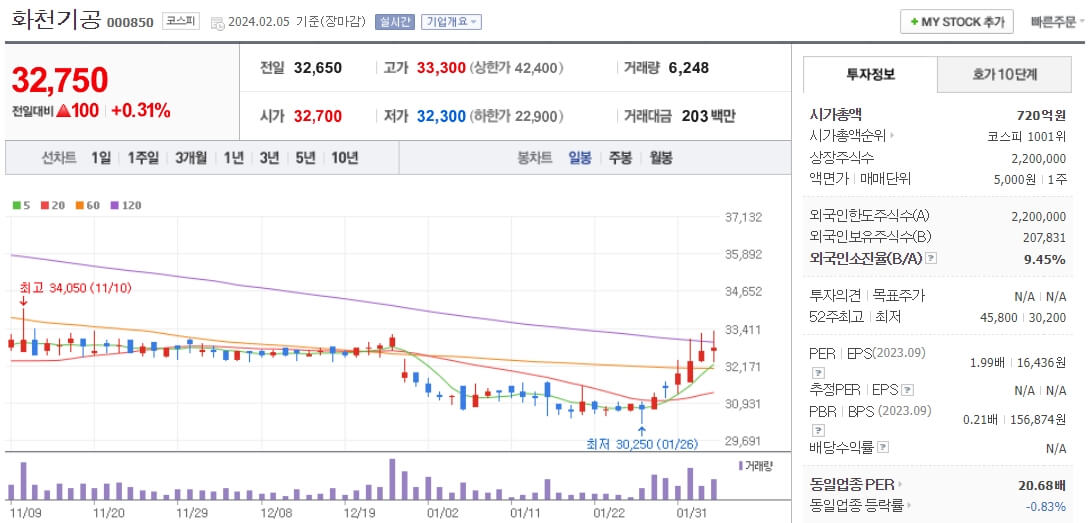Open the help icon beside 추정PER | EPS
Viewport: 1090px width, 523px height.
coord(909,390)
